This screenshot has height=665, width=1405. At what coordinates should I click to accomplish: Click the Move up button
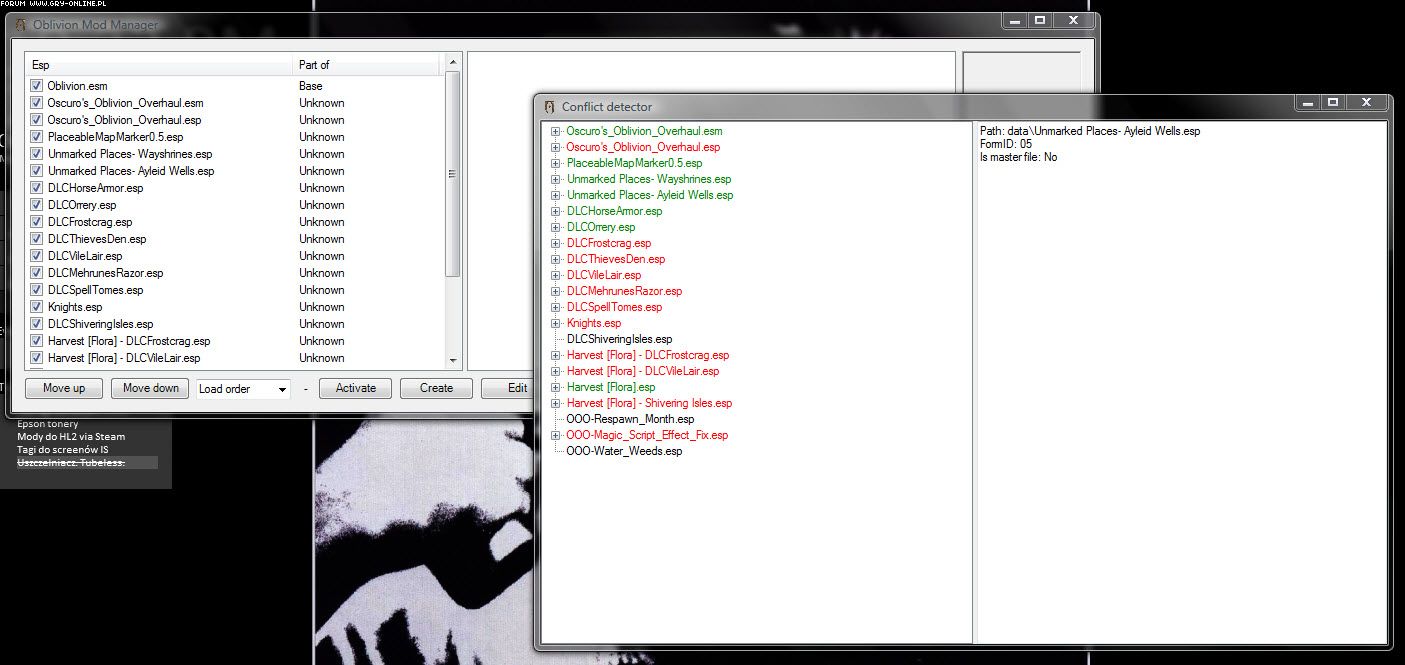[x=64, y=388]
